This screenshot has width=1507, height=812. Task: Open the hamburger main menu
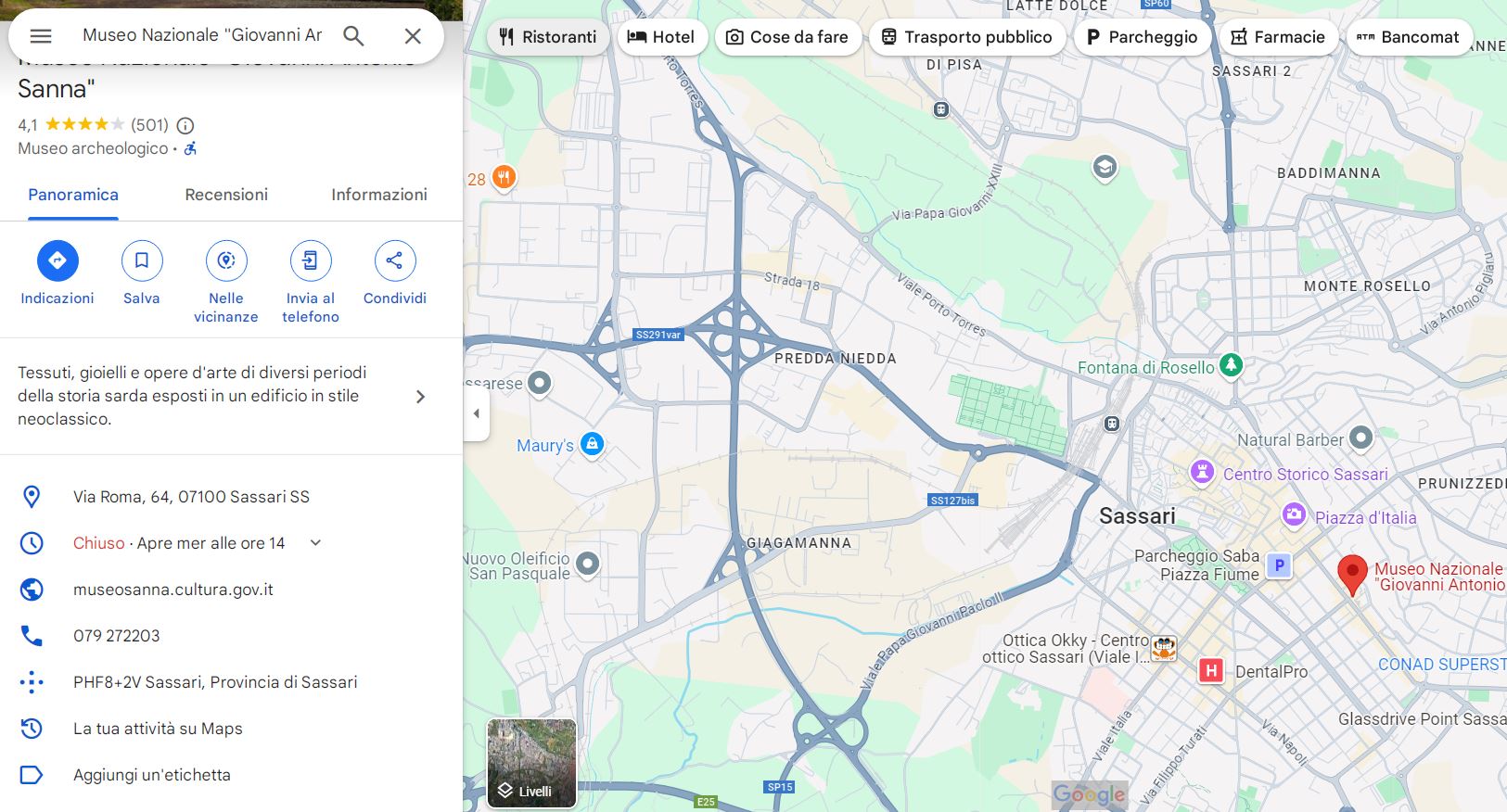point(41,36)
